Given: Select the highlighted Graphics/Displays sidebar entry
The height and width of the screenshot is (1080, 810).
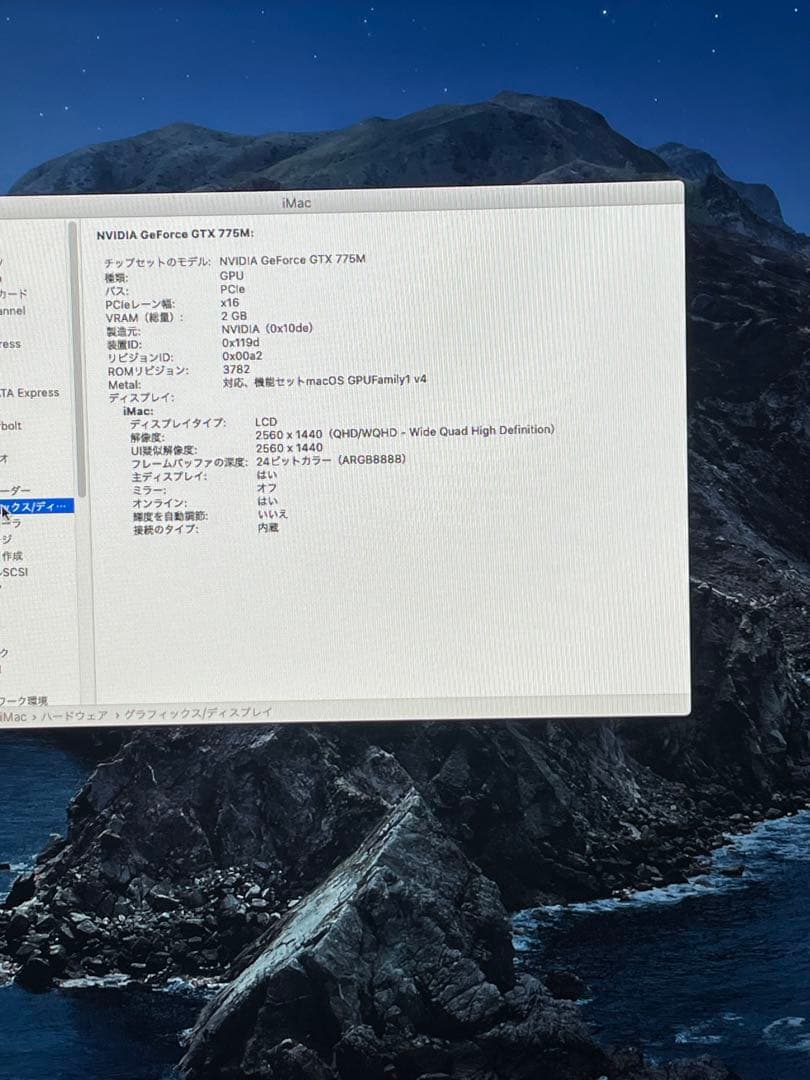Looking at the screenshot, I should 37,507.
